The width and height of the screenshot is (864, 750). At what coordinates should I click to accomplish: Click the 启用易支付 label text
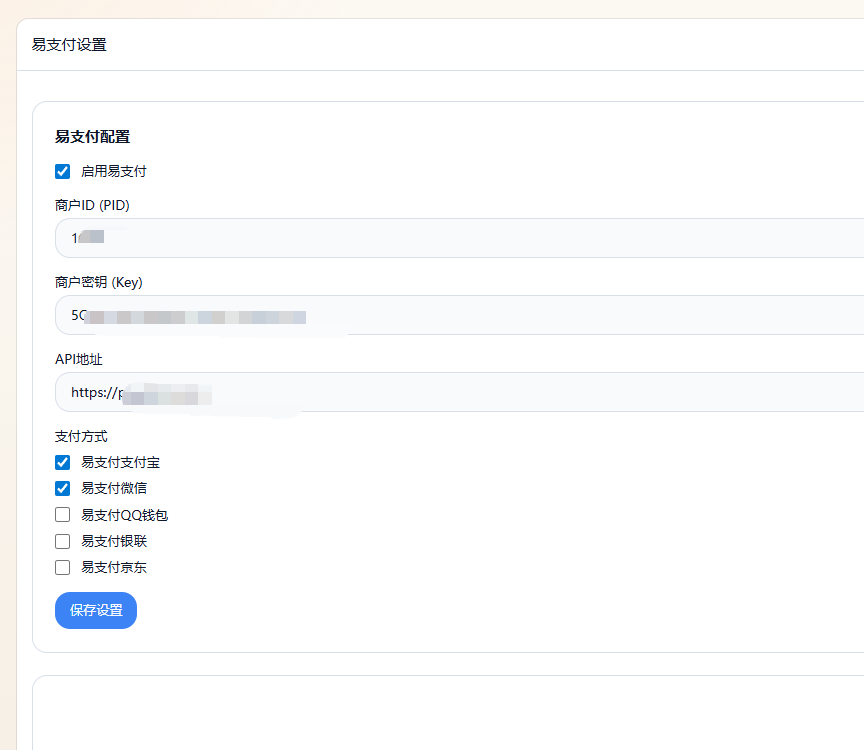(114, 171)
